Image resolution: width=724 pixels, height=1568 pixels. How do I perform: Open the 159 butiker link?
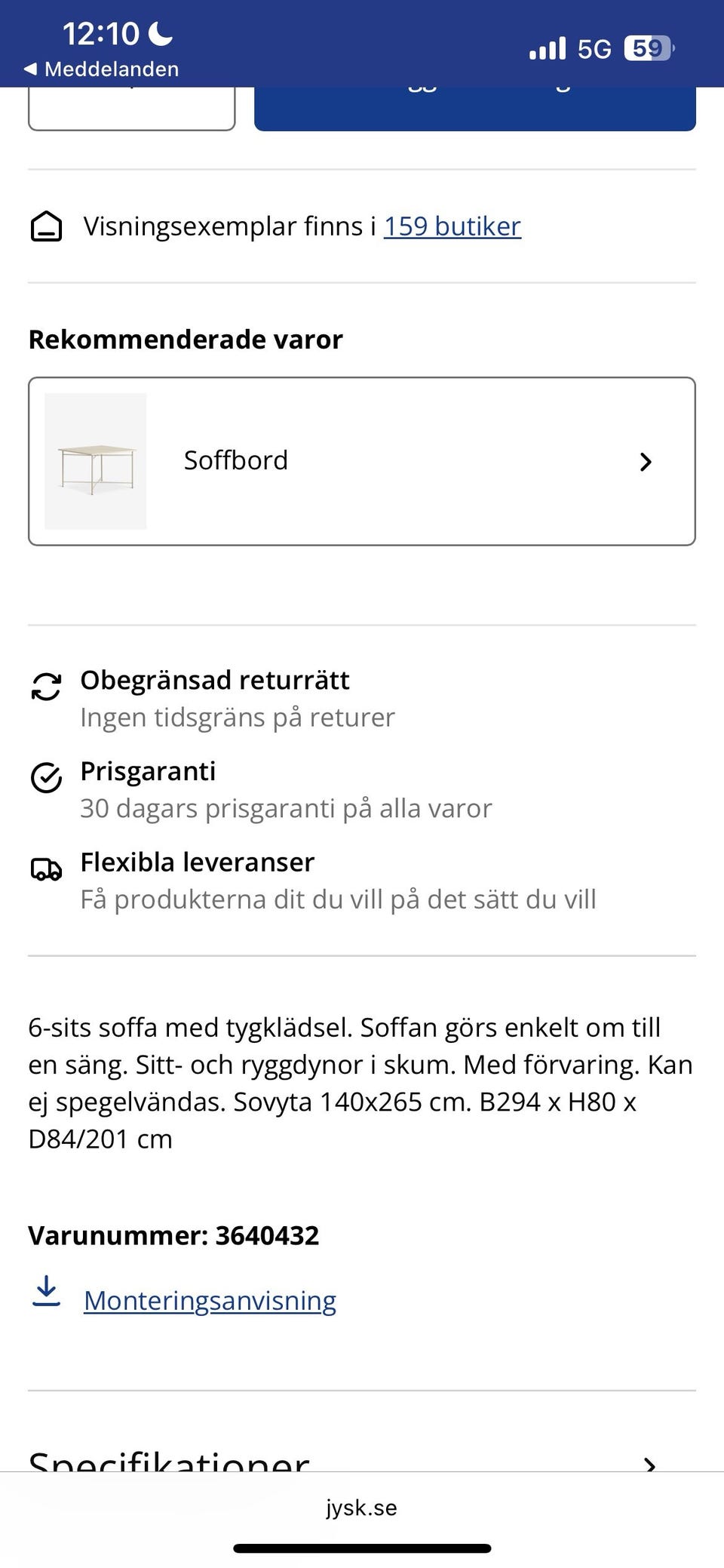point(452,226)
